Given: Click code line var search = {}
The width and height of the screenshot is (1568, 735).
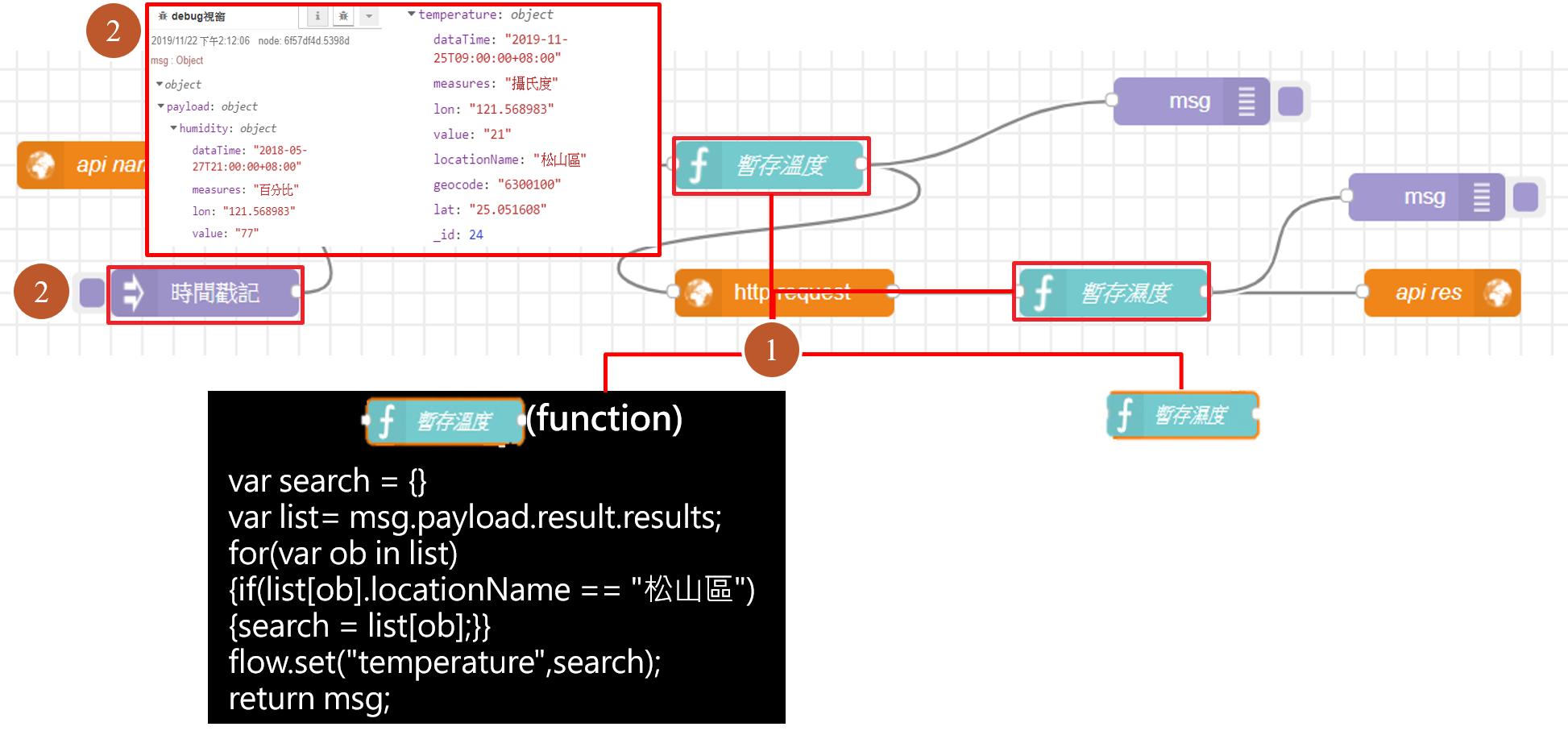Looking at the screenshot, I should pos(328,481).
